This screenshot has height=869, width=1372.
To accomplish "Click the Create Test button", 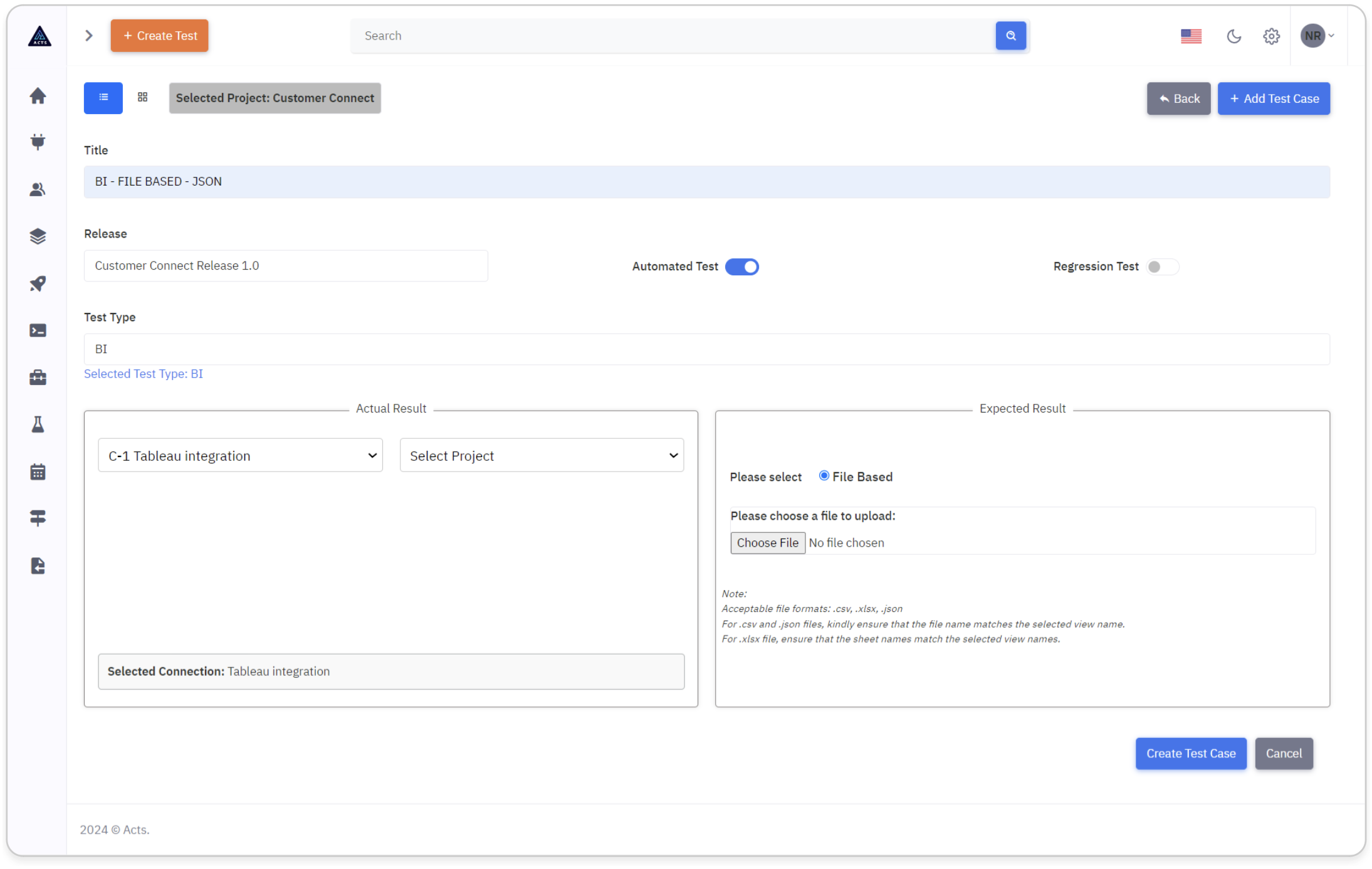I will point(159,36).
